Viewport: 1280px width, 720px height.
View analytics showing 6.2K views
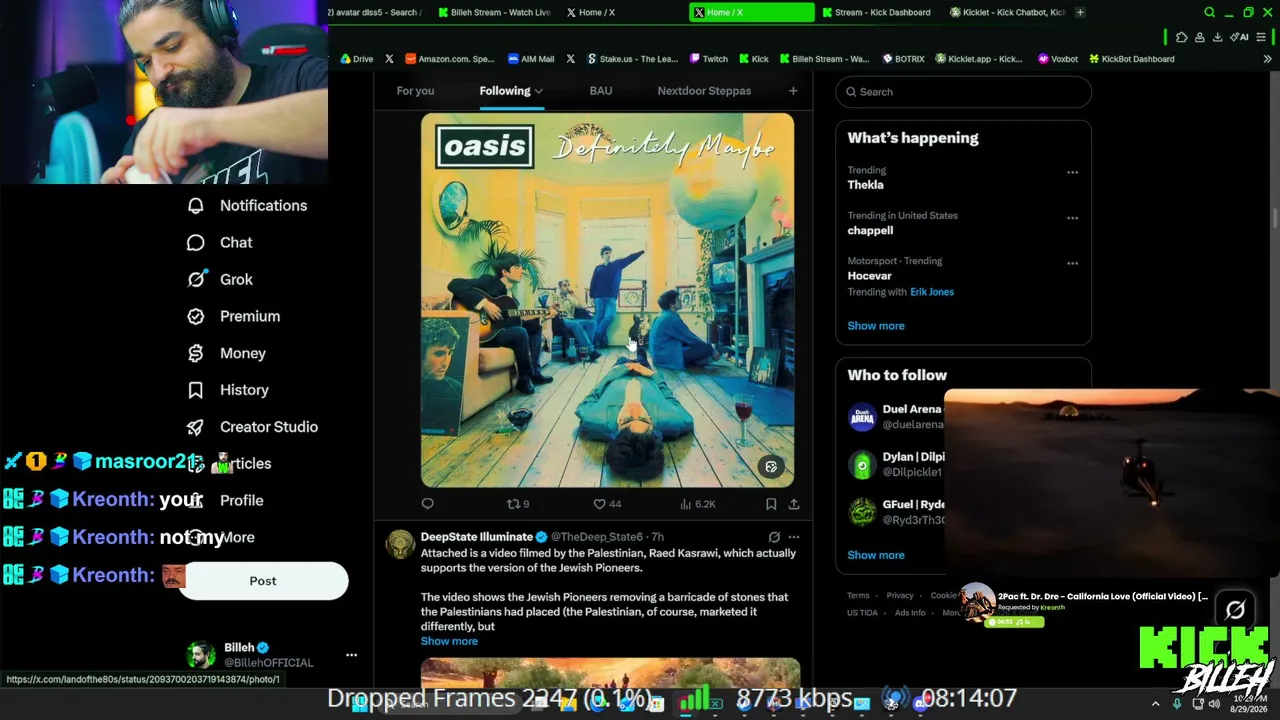click(698, 504)
